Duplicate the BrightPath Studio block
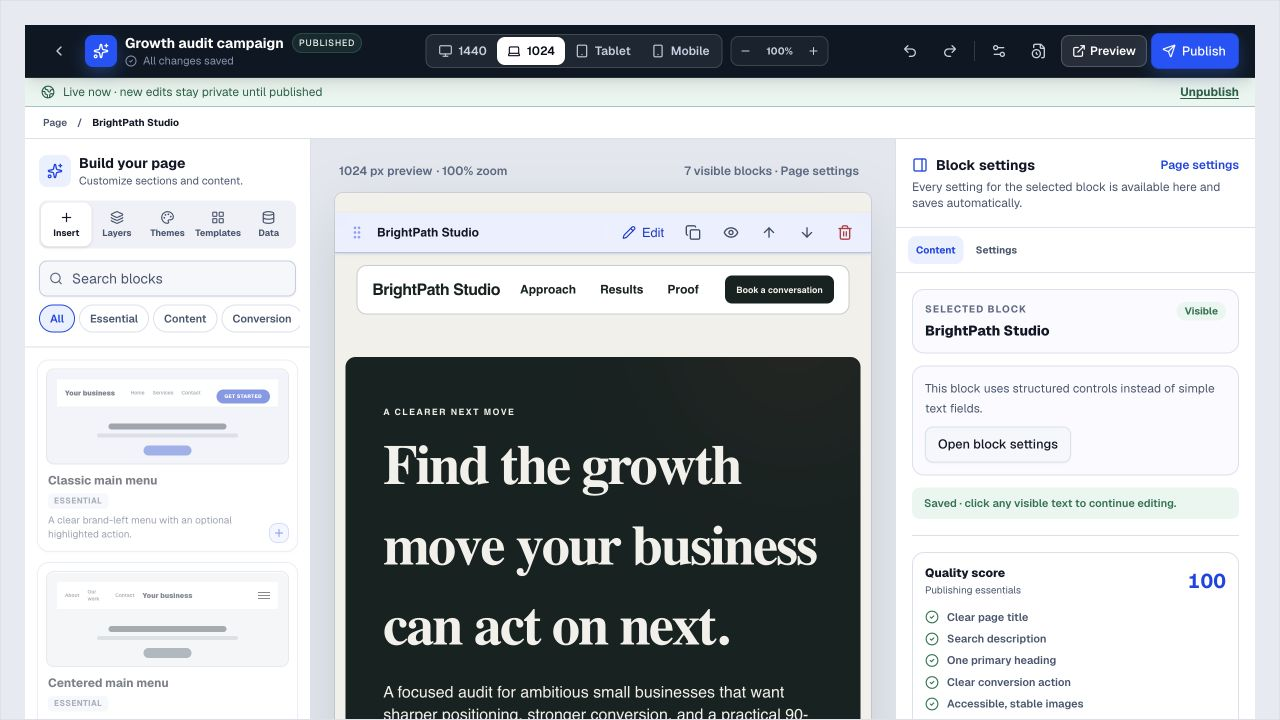The image size is (1280, 720). pos(693,233)
